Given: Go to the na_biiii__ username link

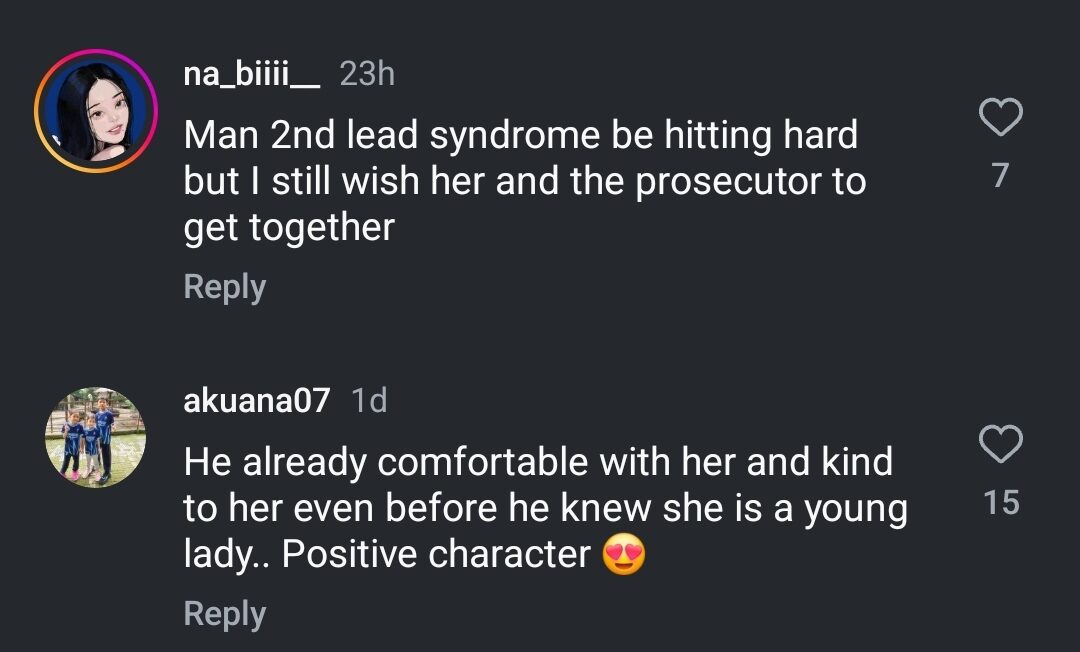Looking at the screenshot, I should [252, 74].
